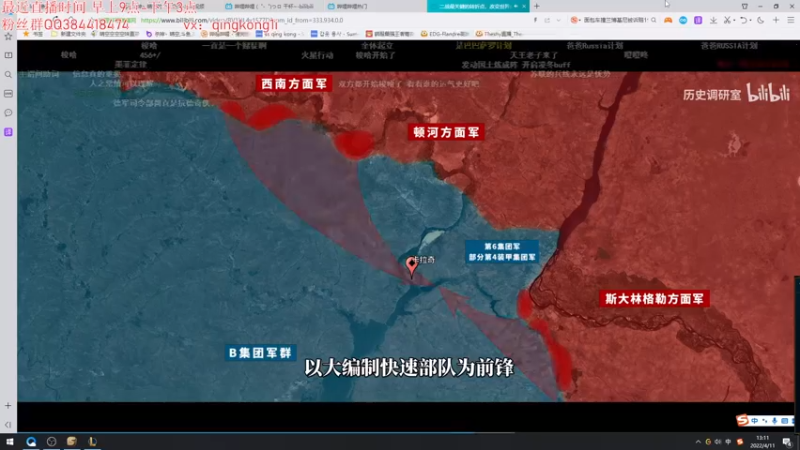Click the 第6集团军 blue map label

click(503, 252)
